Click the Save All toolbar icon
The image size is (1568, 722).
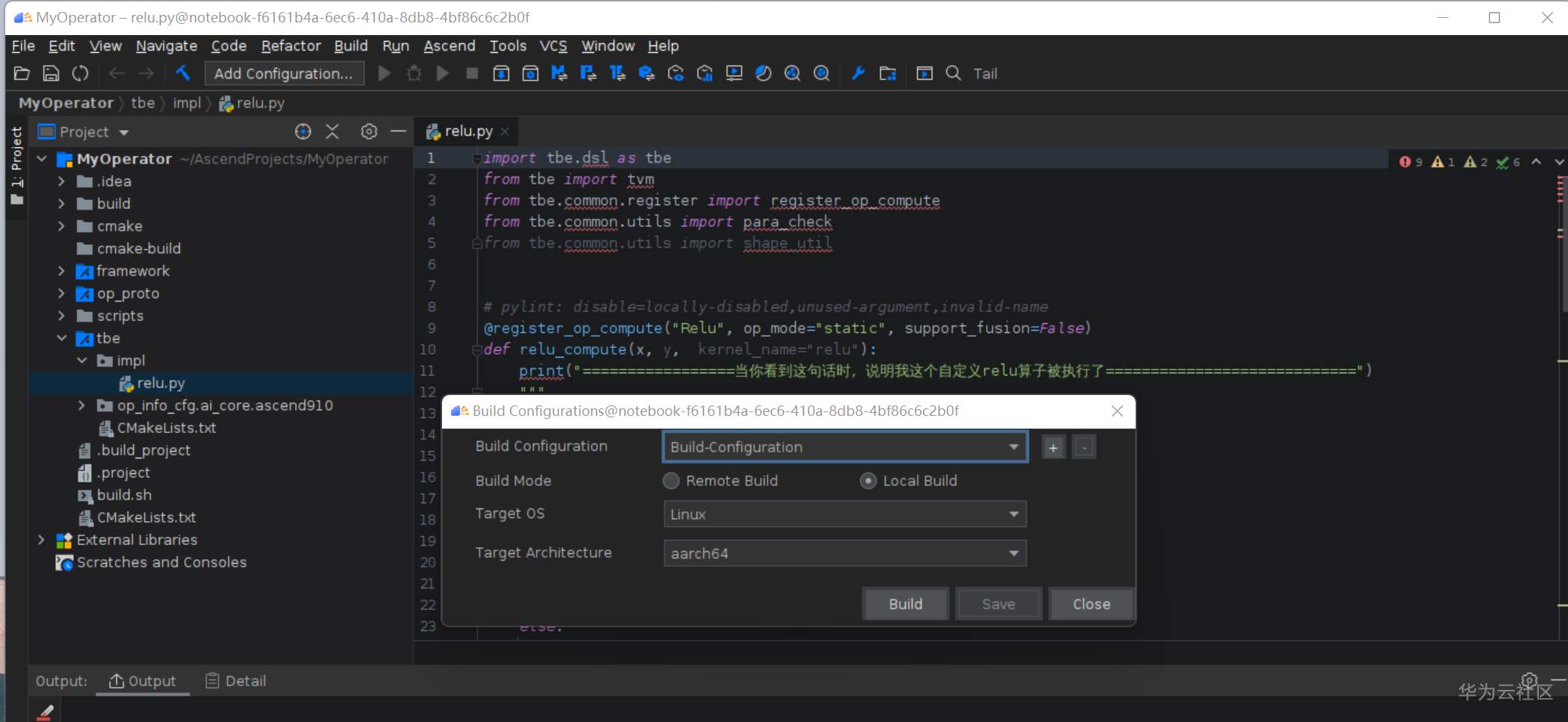coord(51,73)
